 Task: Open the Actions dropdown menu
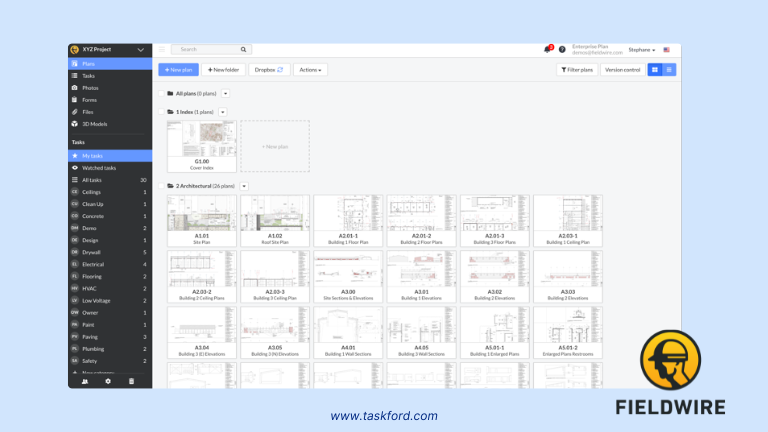point(310,69)
